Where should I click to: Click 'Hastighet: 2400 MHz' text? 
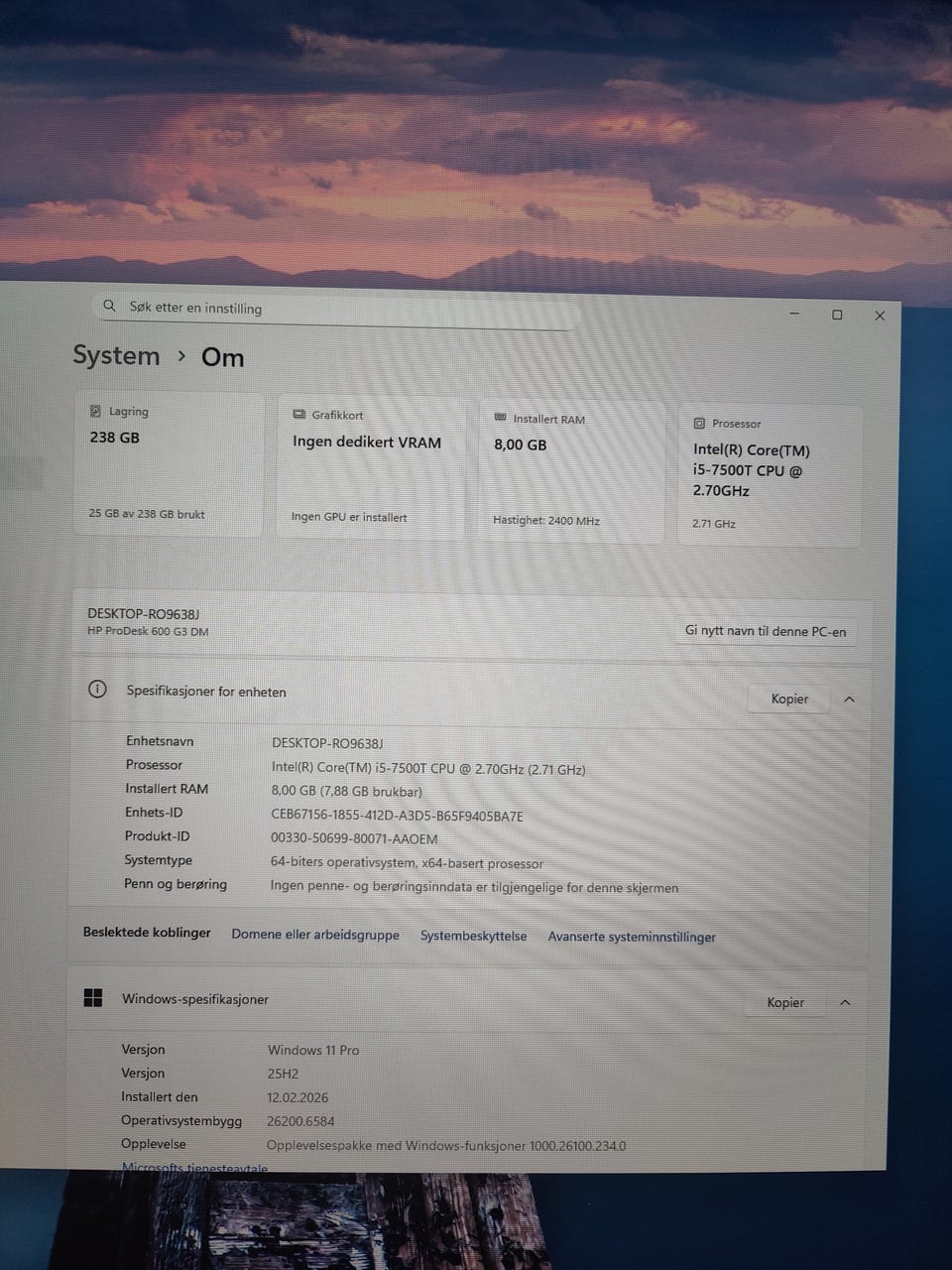[x=546, y=520]
